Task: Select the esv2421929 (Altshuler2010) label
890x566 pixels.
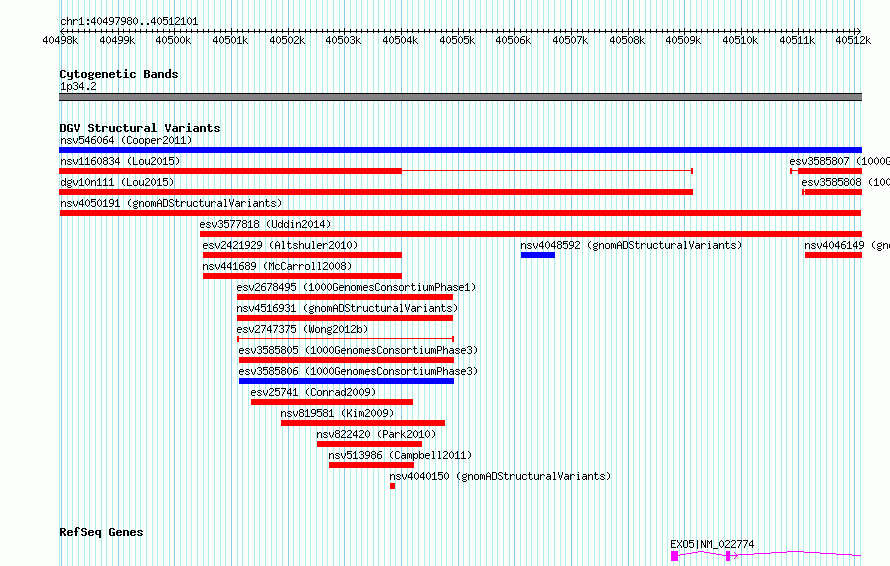Action: tap(280, 245)
